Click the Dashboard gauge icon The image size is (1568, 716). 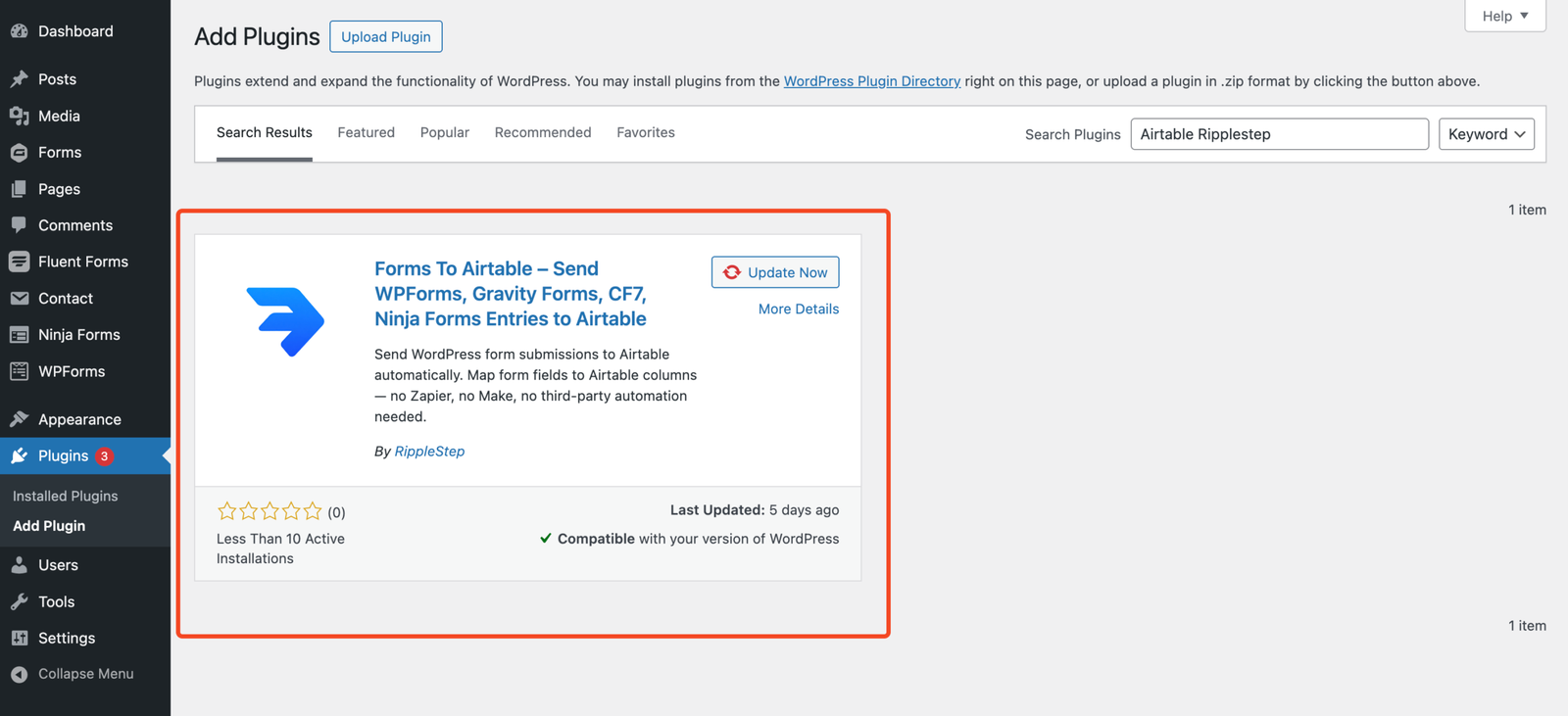click(x=19, y=31)
